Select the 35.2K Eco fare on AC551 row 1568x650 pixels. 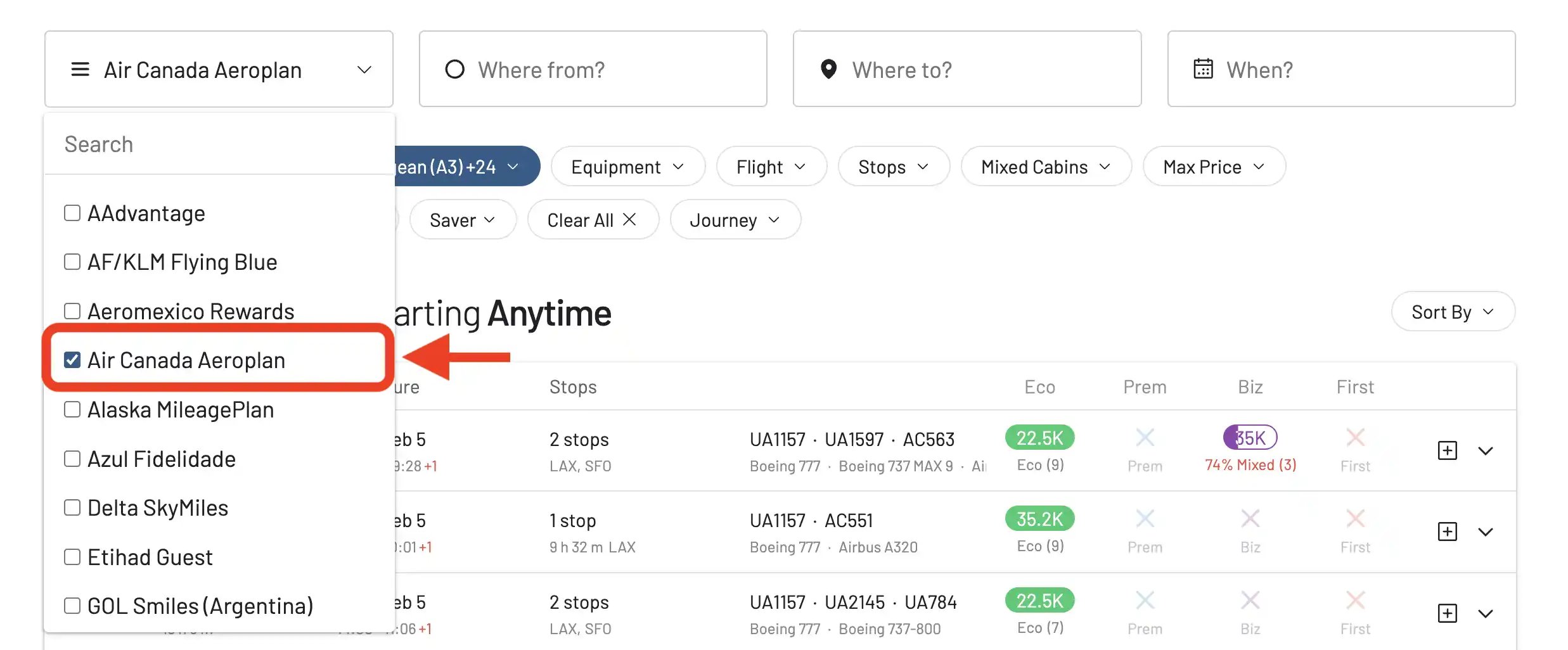[x=1039, y=519]
